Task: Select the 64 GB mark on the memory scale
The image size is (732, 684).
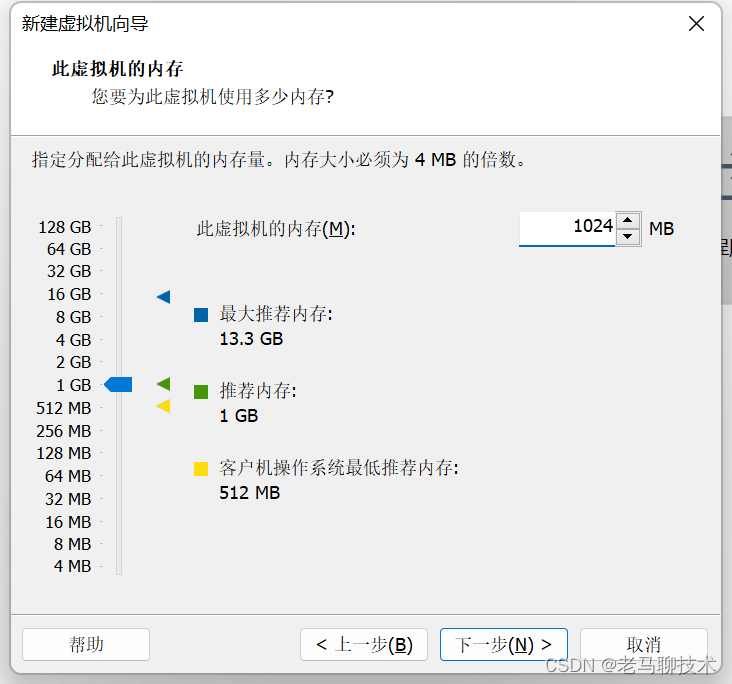Action: coord(69,249)
